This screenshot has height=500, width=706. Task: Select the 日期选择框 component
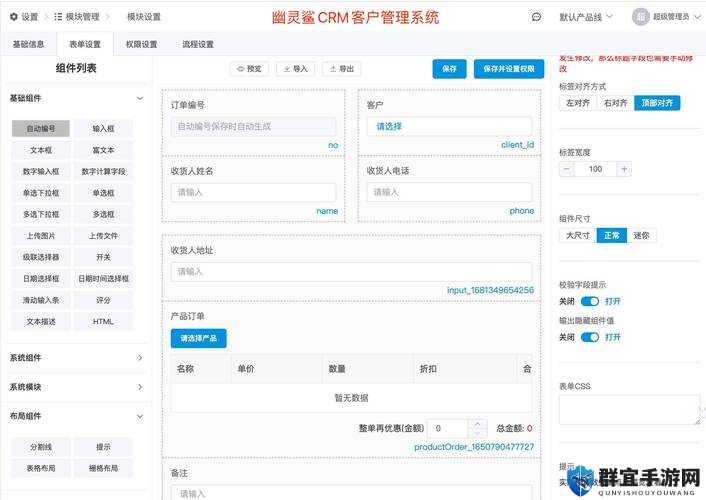[x=41, y=278]
